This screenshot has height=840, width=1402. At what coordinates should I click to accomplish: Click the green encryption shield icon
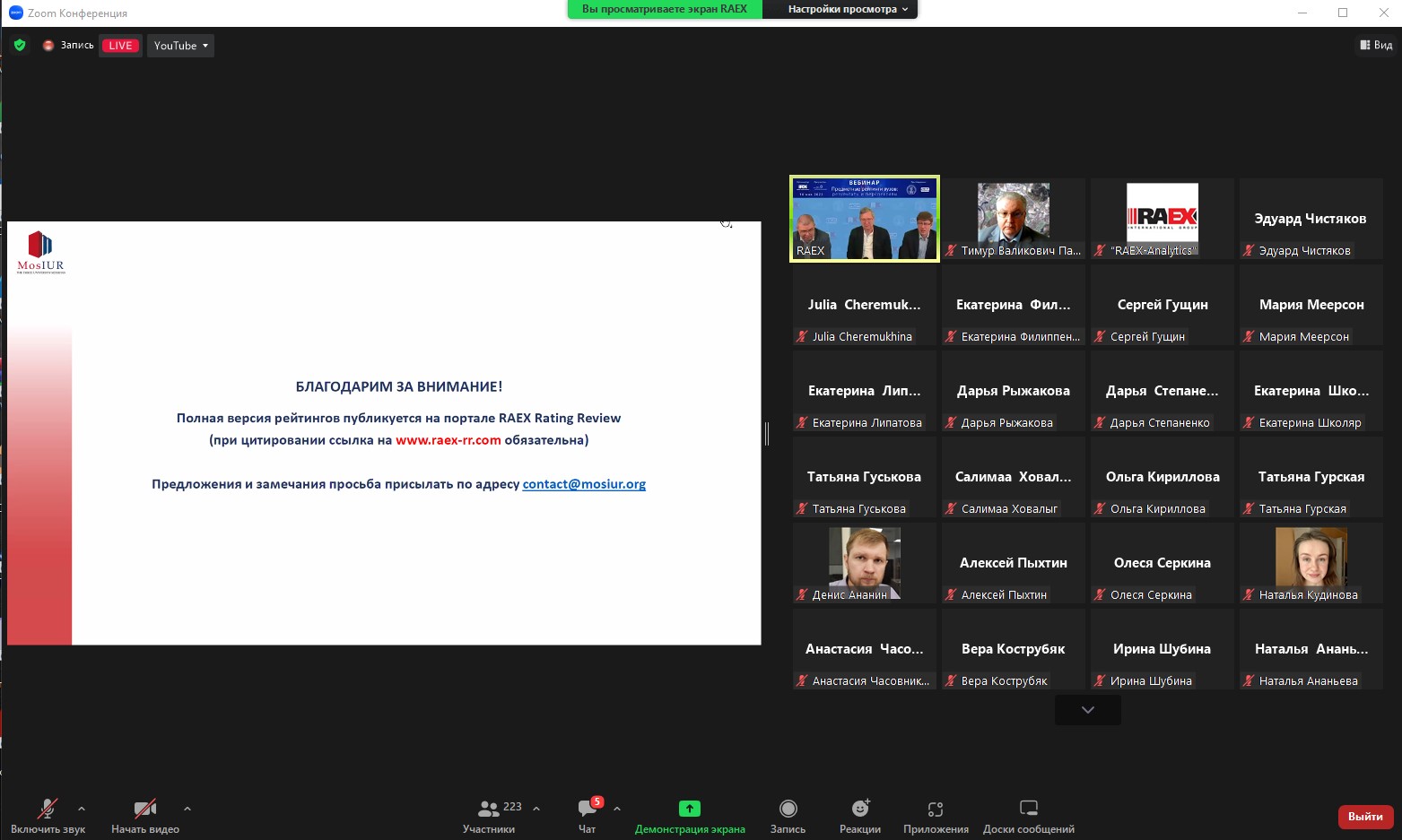click(20, 45)
